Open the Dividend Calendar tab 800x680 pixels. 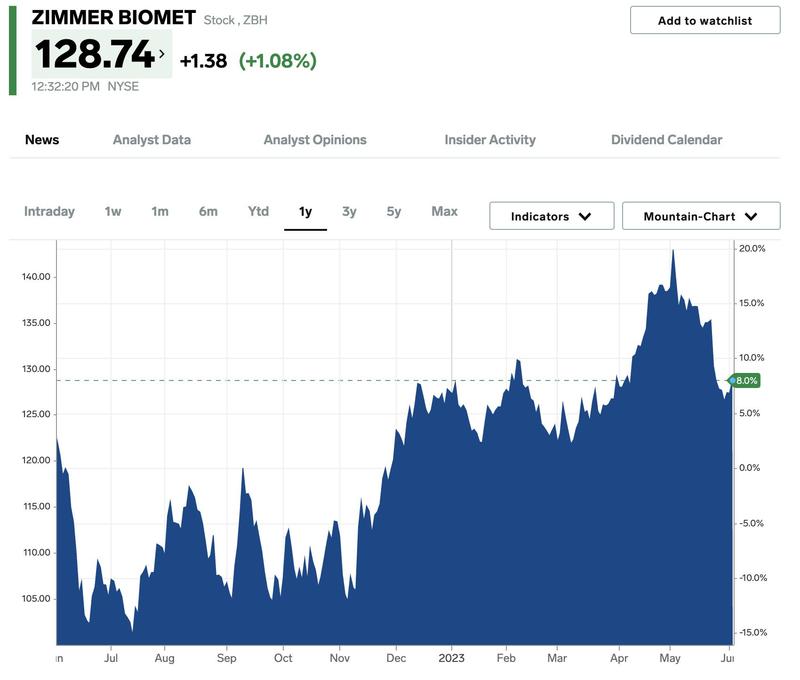[x=666, y=140]
